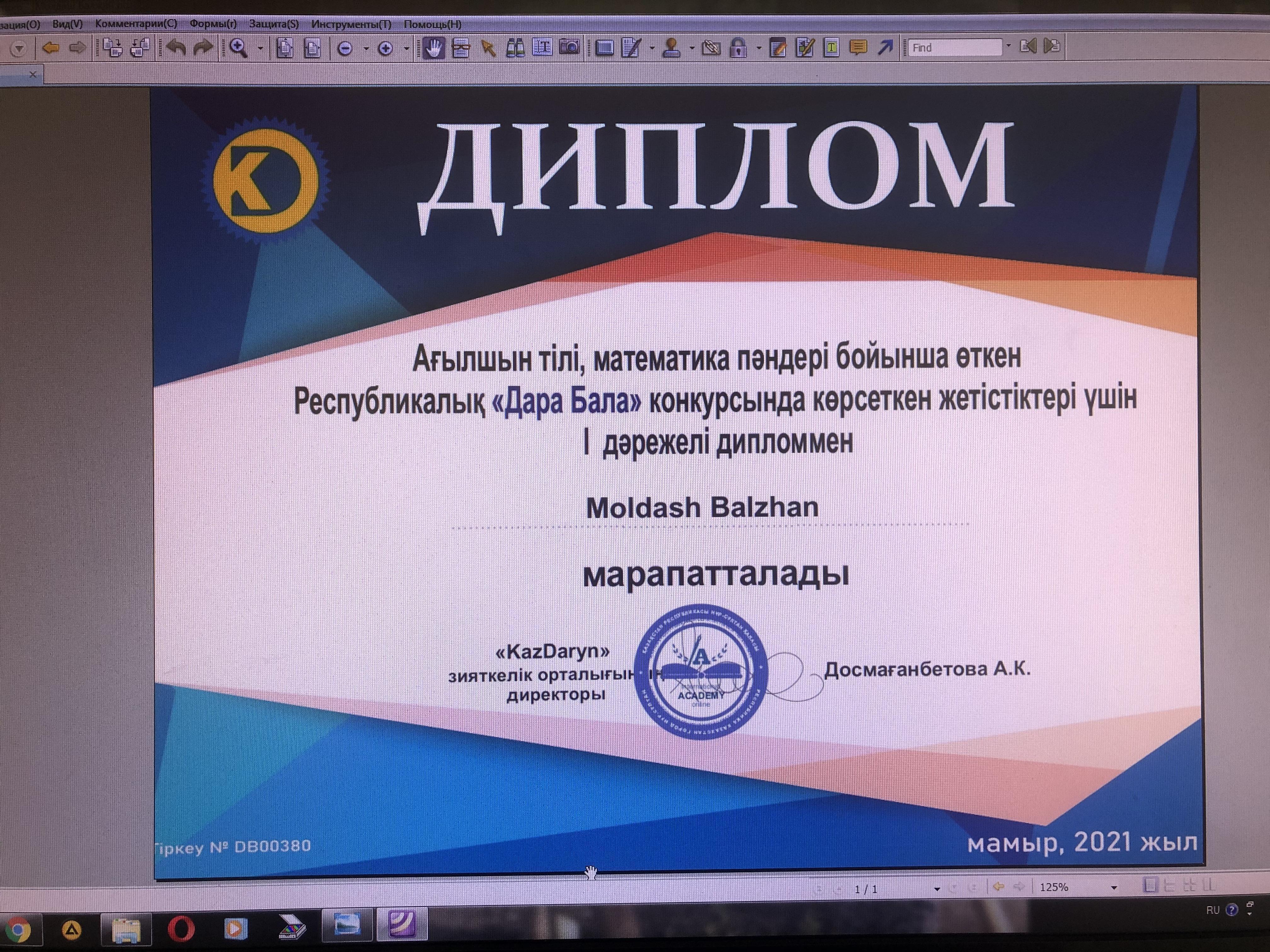Open the Комментарии(C) menu

[136, 24]
